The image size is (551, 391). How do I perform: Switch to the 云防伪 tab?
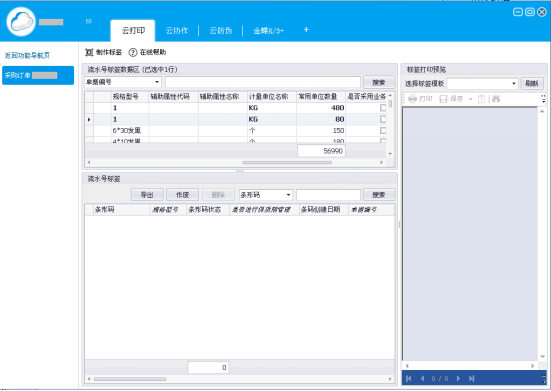[x=221, y=31]
